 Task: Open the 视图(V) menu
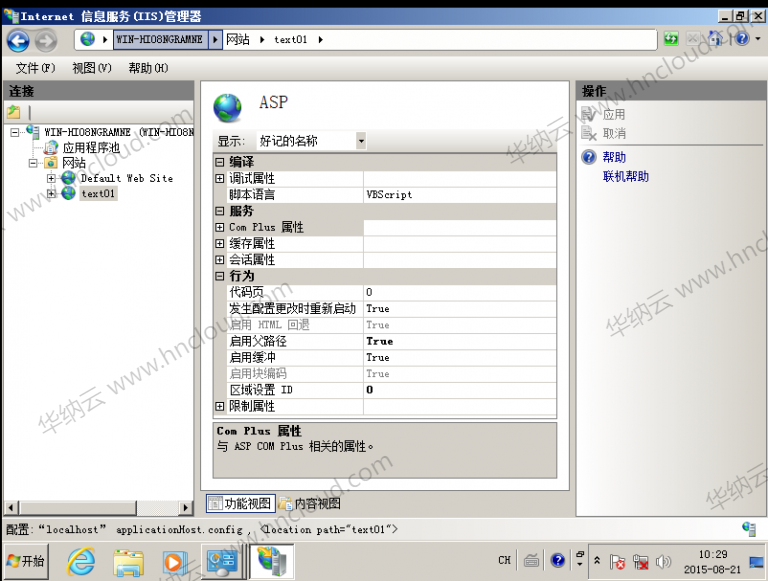(92, 68)
